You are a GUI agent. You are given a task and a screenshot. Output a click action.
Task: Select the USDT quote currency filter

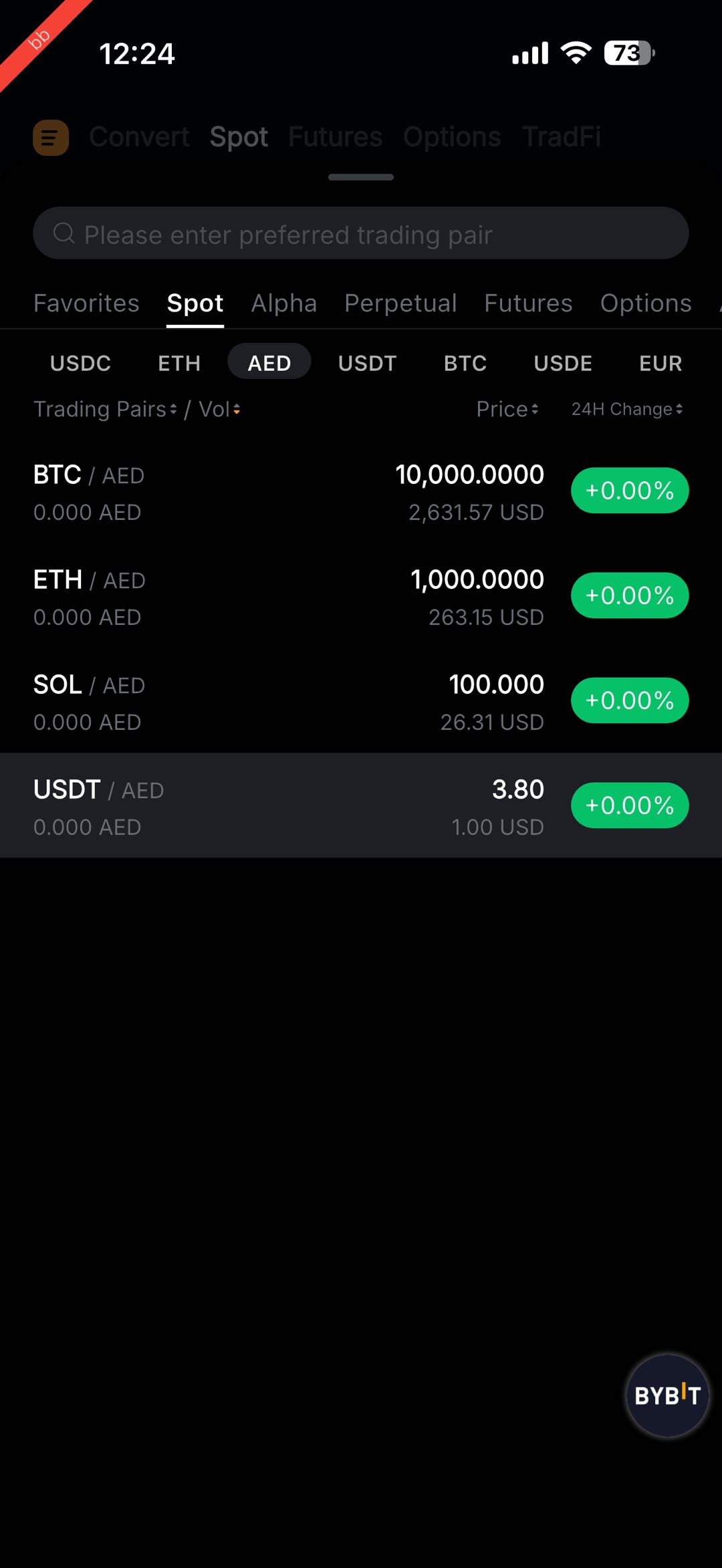point(367,363)
